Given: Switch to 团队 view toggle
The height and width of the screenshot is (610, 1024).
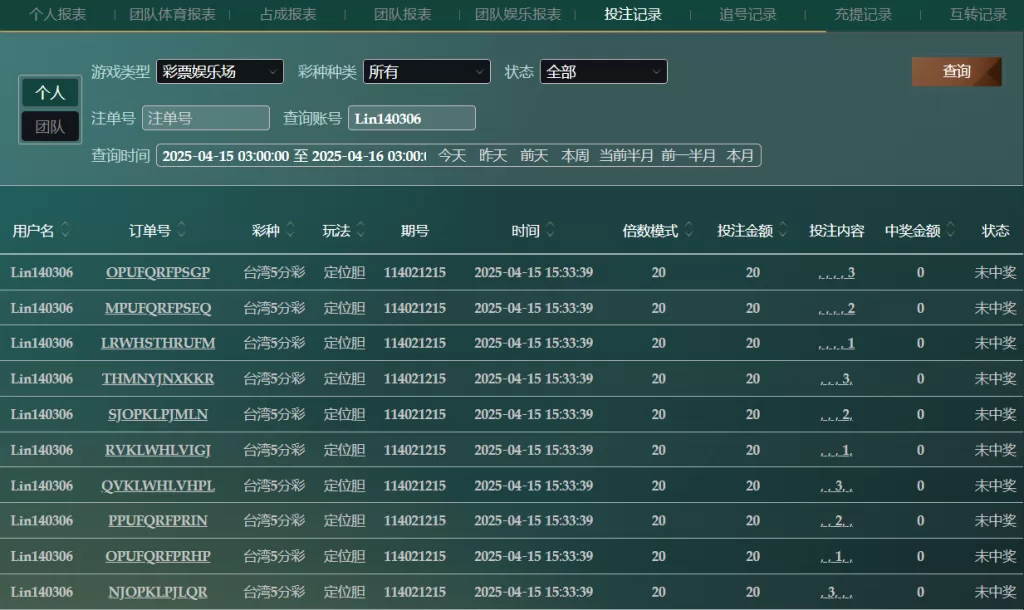Looking at the screenshot, I should (50, 127).
